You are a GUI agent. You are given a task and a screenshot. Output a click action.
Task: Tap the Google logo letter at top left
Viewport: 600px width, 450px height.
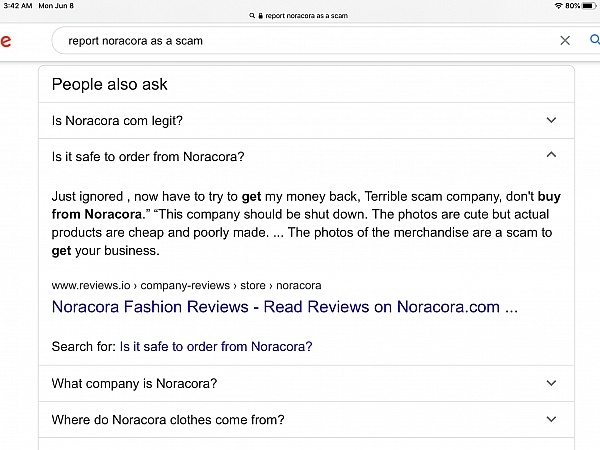click(5, 41)
